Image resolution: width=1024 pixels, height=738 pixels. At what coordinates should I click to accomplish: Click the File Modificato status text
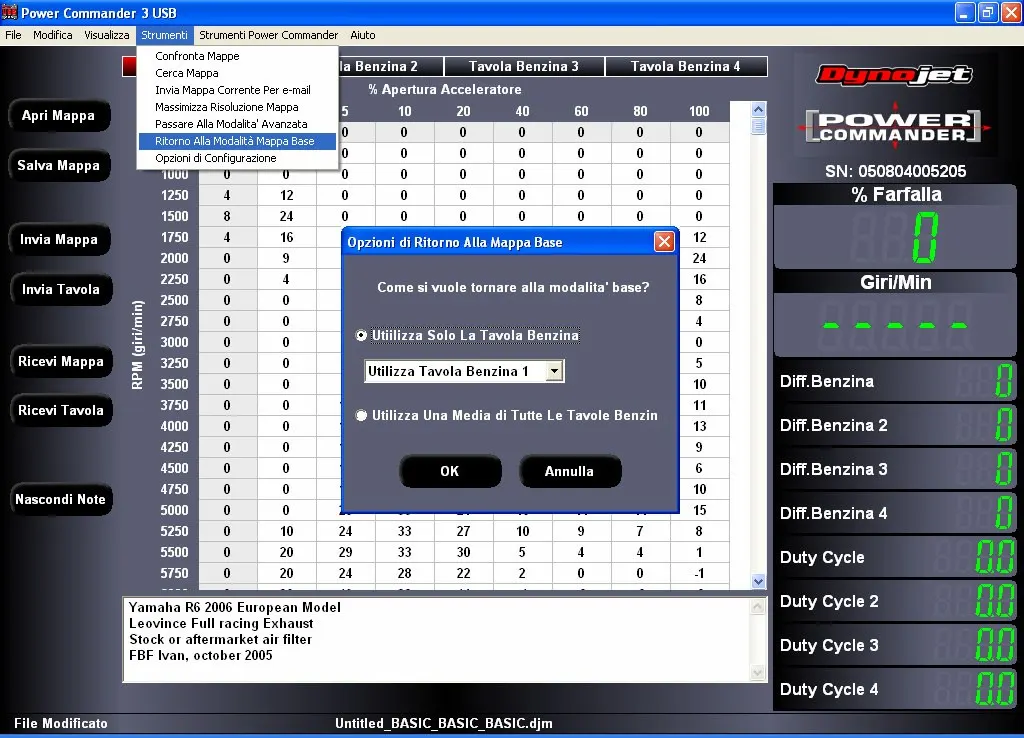pos(61,723)
